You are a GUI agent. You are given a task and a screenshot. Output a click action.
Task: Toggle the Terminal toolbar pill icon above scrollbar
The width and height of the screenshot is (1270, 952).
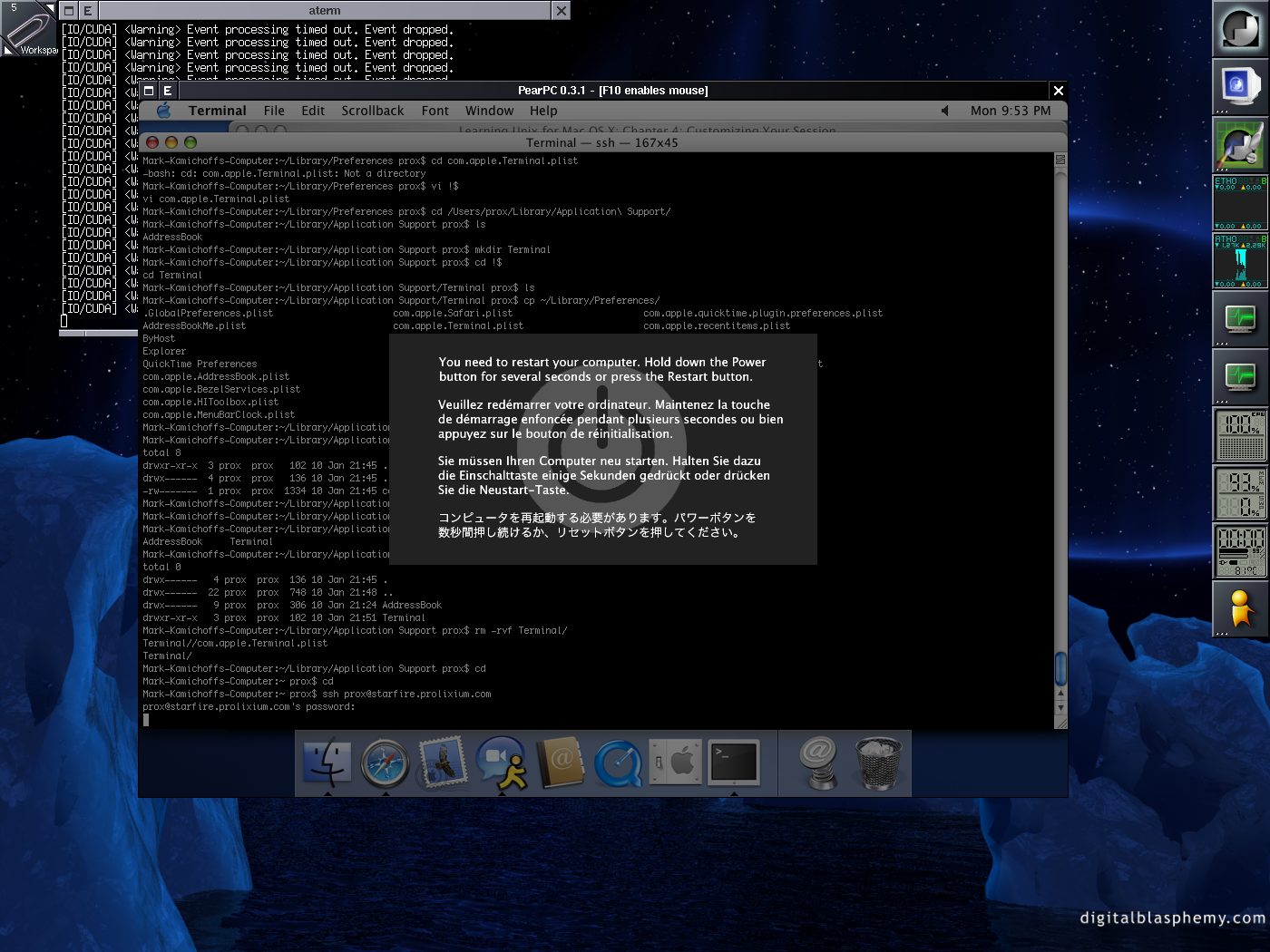click(x=1060, y=160)
